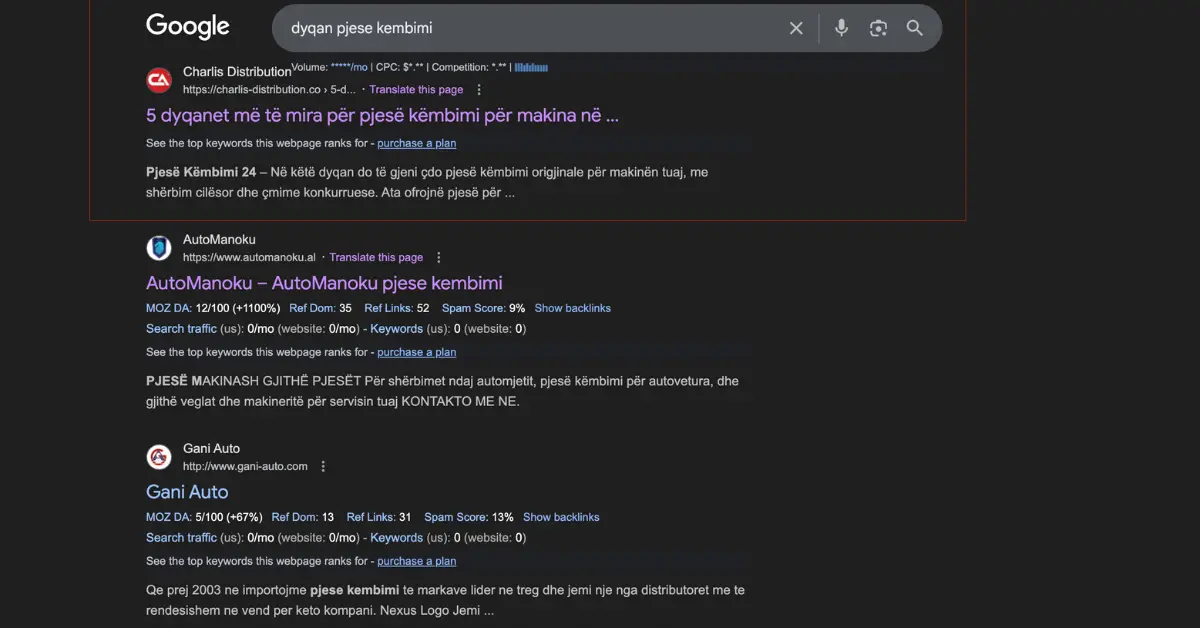Open three-dot menu for Gani Auto result
This screenshot has height=628, width=1200.
[x=323, y=467]
